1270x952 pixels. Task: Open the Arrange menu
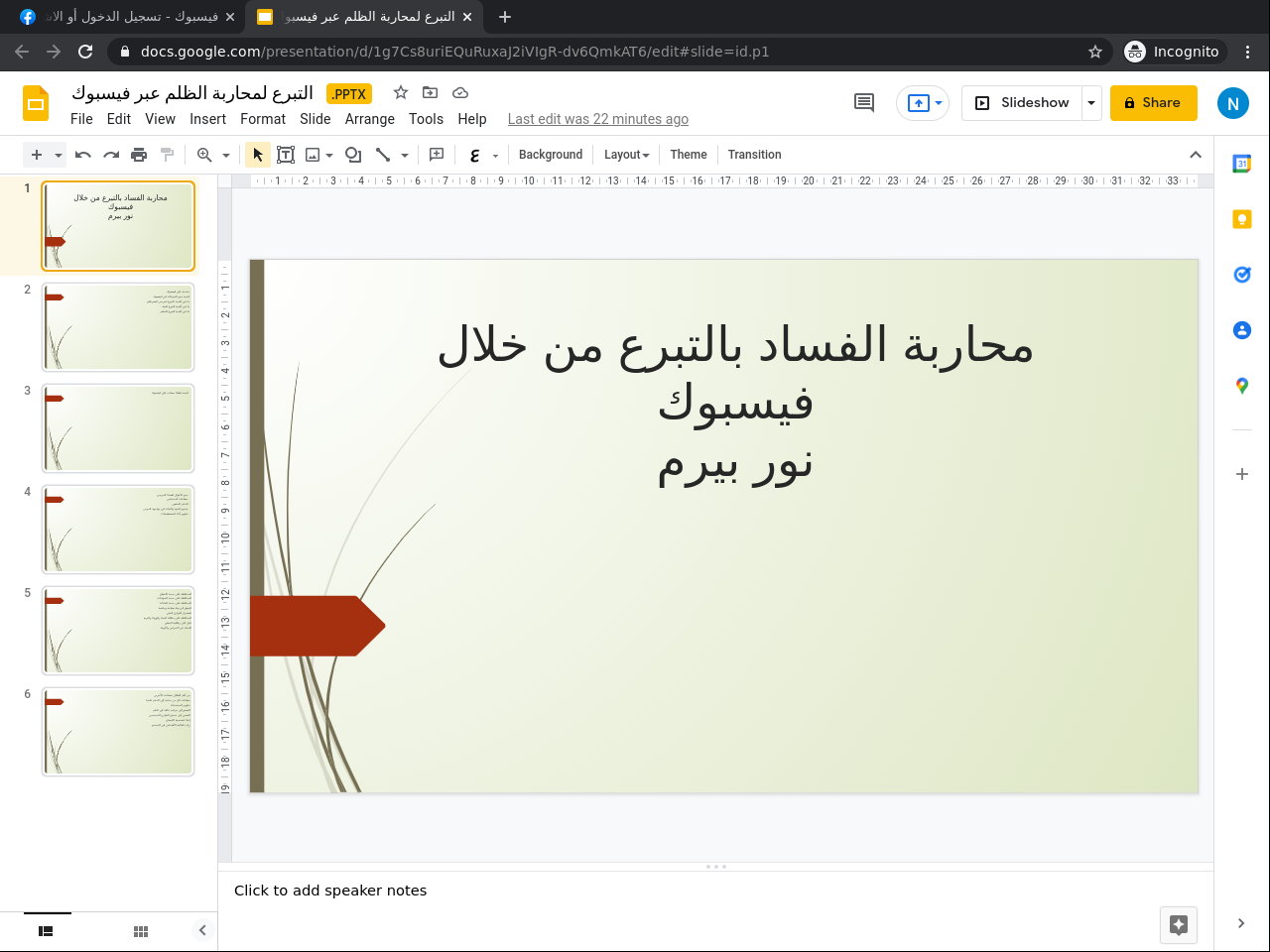(369, 119)
